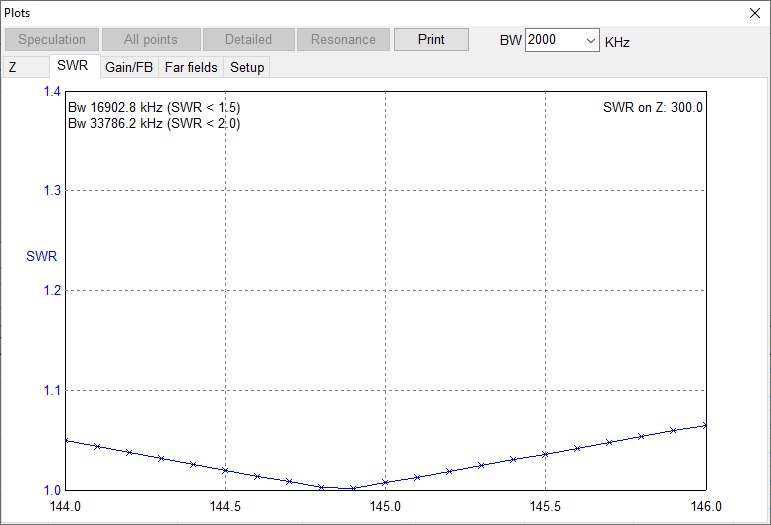Click the curve's data point at 144.0
Screen dimensions: 771x525
[x=65, y=440]
